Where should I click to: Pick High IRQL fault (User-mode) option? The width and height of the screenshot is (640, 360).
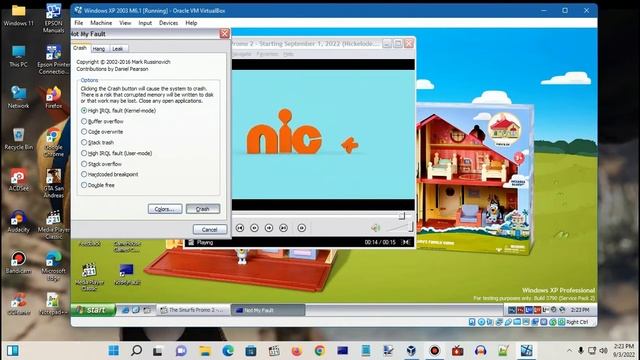(x=117, y=153)
